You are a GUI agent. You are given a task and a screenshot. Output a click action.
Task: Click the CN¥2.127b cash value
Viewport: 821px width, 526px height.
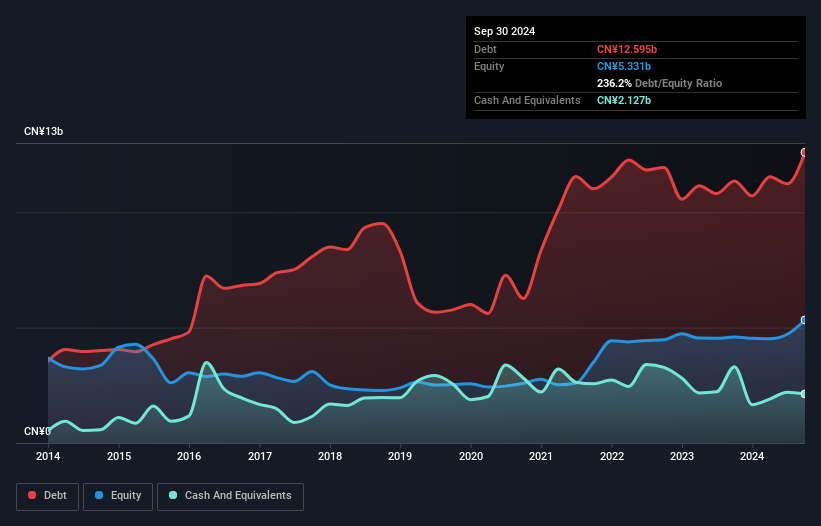click(624, 100)
